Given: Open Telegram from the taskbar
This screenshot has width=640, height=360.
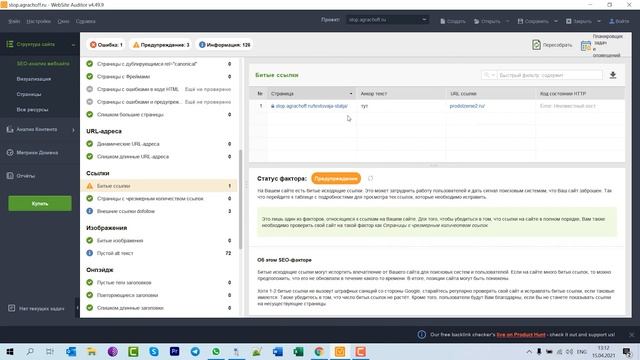Looking at the screenshot, I should pyautogui.click(x=195, y=351).
